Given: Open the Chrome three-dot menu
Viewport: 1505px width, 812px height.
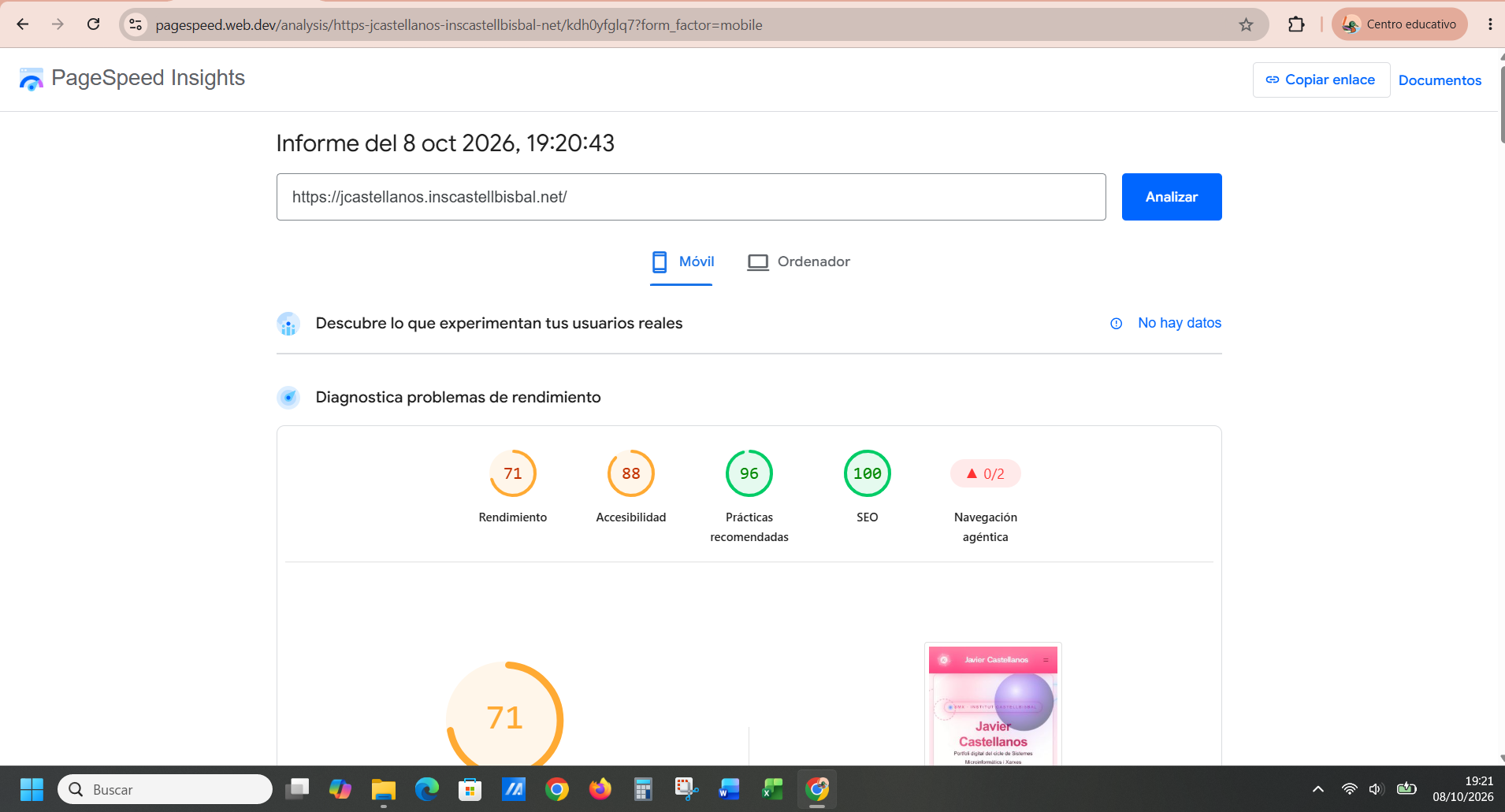Looking at the screenshot, I should point(1490,24).
